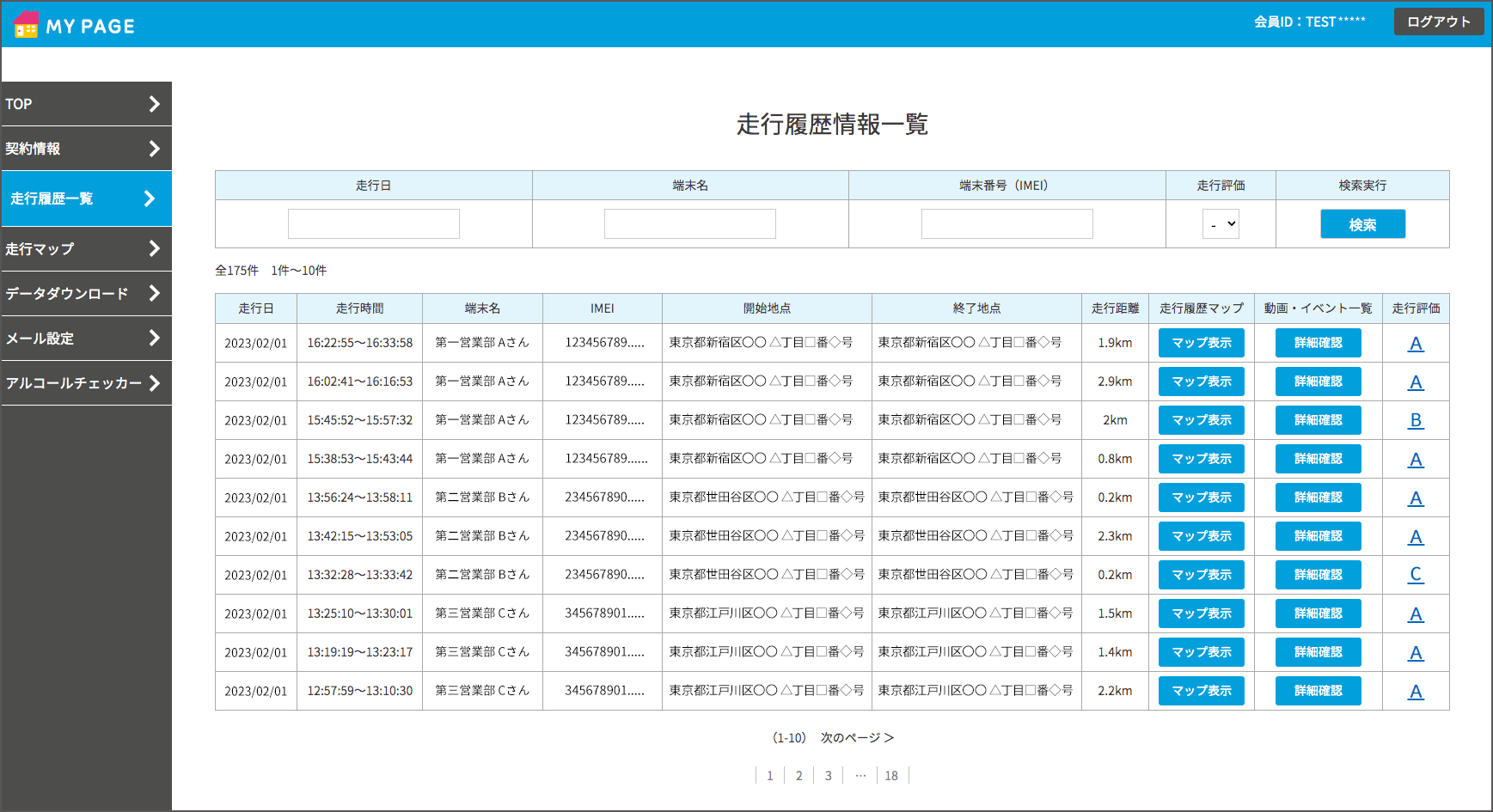Click the arrow icon next to TOP

(x=155, y=104)
